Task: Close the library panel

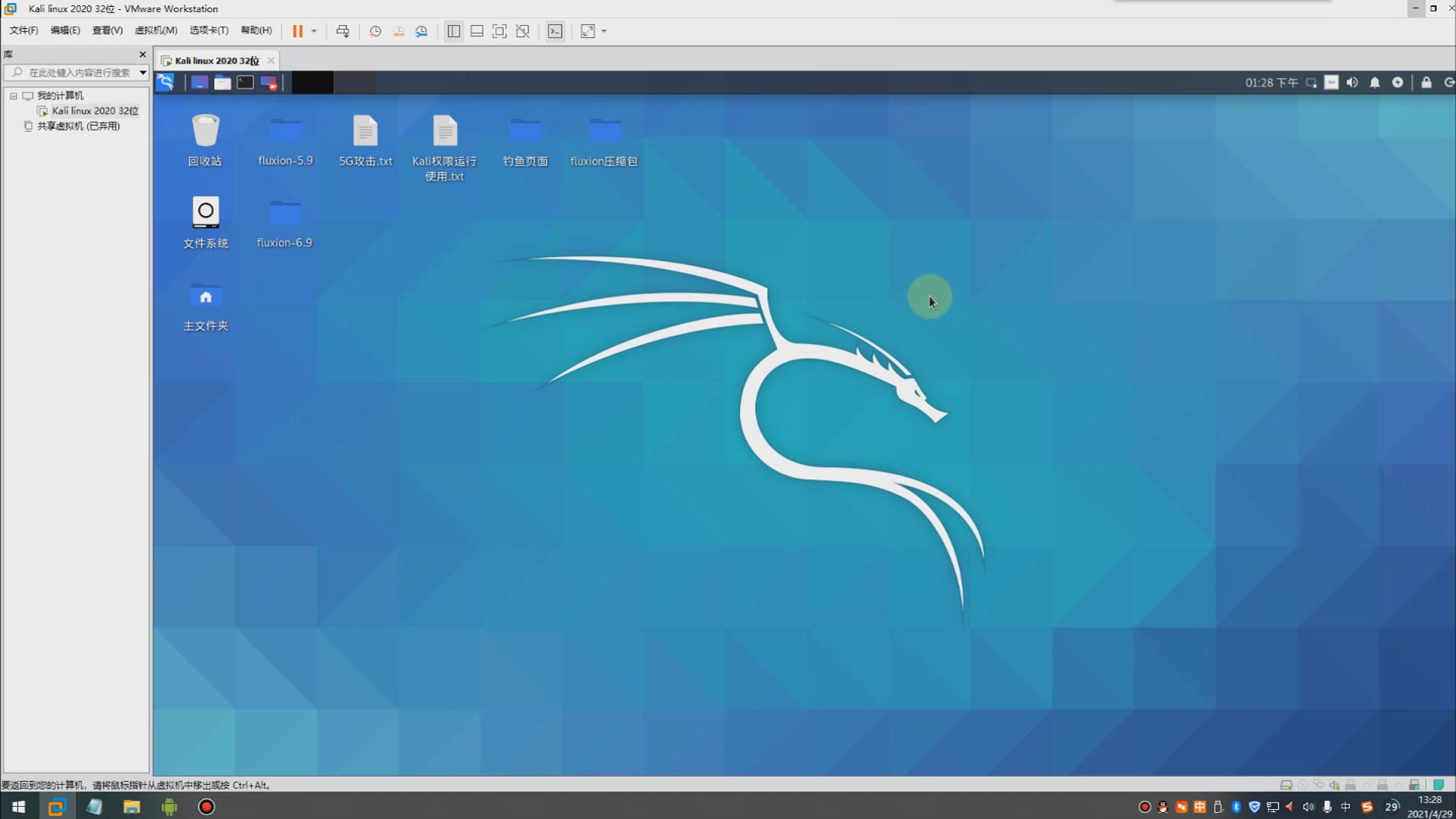Action: 142,55
